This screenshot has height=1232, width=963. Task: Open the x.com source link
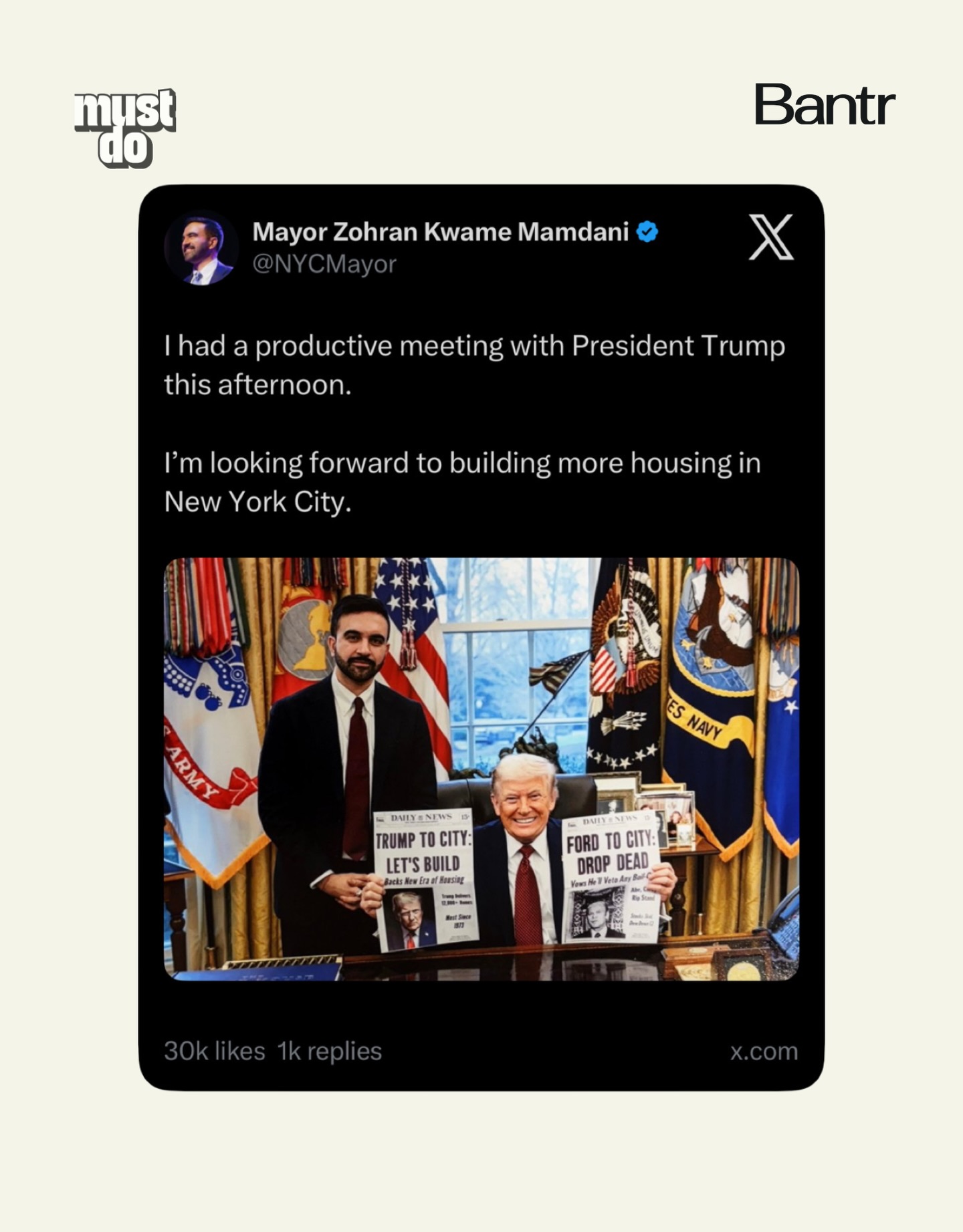coord(764,1052)
